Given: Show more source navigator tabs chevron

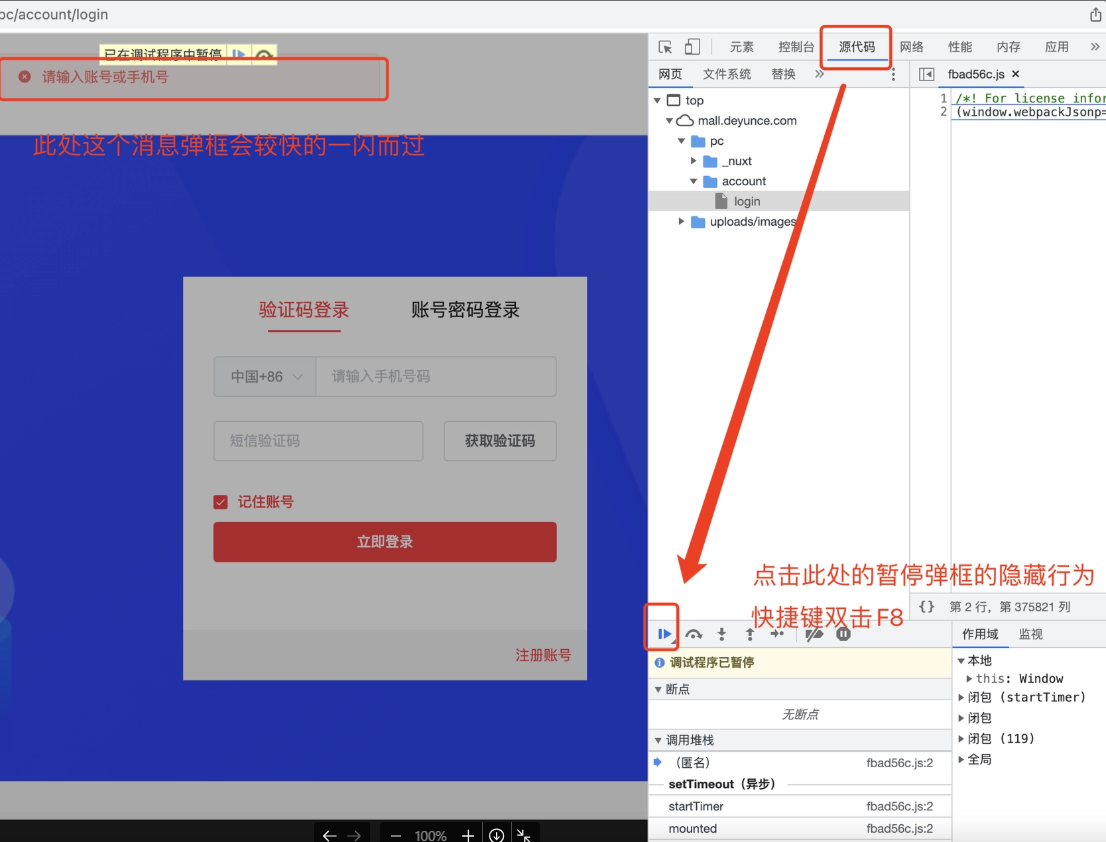Looking at the screenshot, I should coord(819,74).
